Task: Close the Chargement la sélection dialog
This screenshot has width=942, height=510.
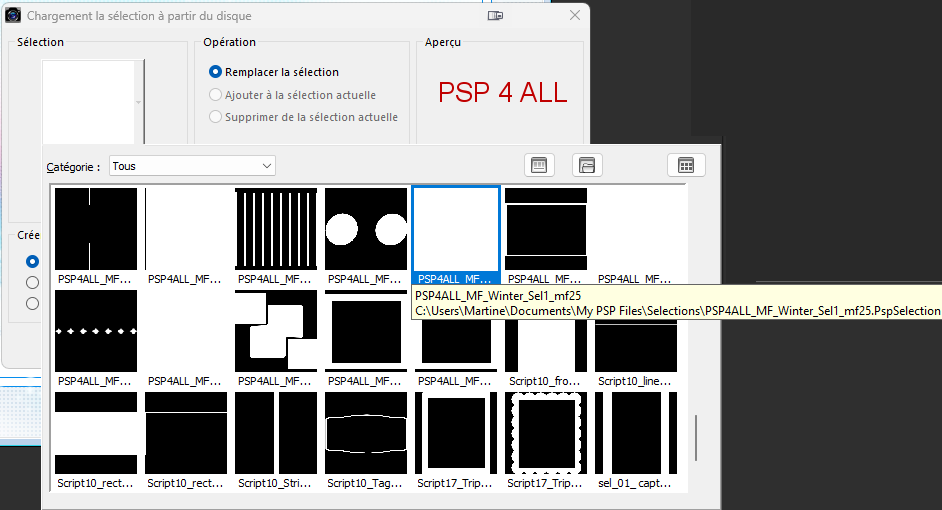Action: [575, 16]
